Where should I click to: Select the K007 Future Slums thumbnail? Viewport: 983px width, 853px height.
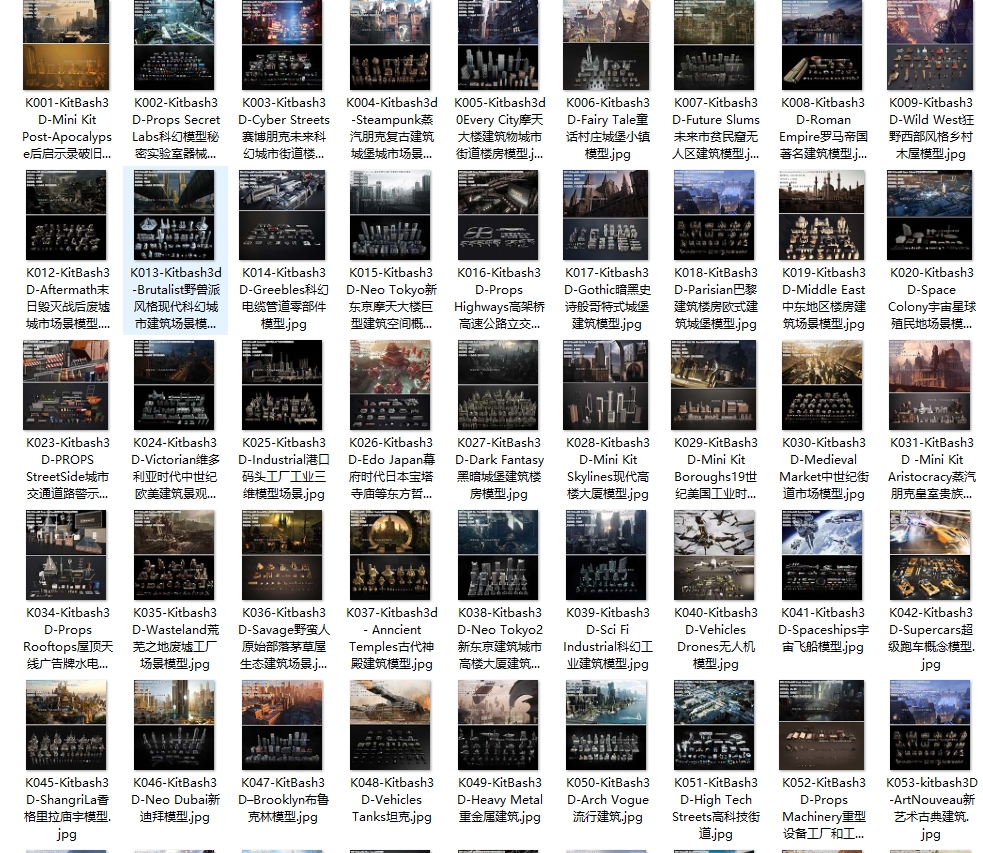click(715, 45)
